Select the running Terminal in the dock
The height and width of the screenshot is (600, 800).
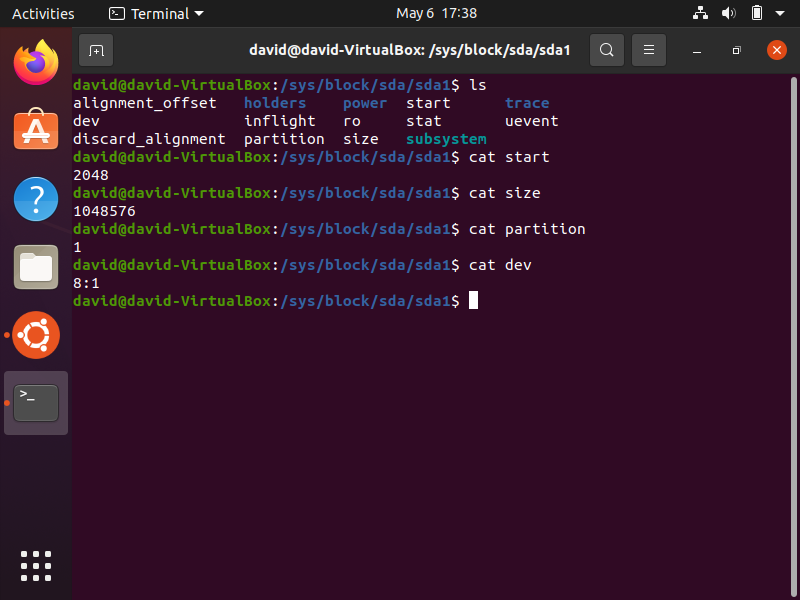pyautogui.click(x=35, y=402)
